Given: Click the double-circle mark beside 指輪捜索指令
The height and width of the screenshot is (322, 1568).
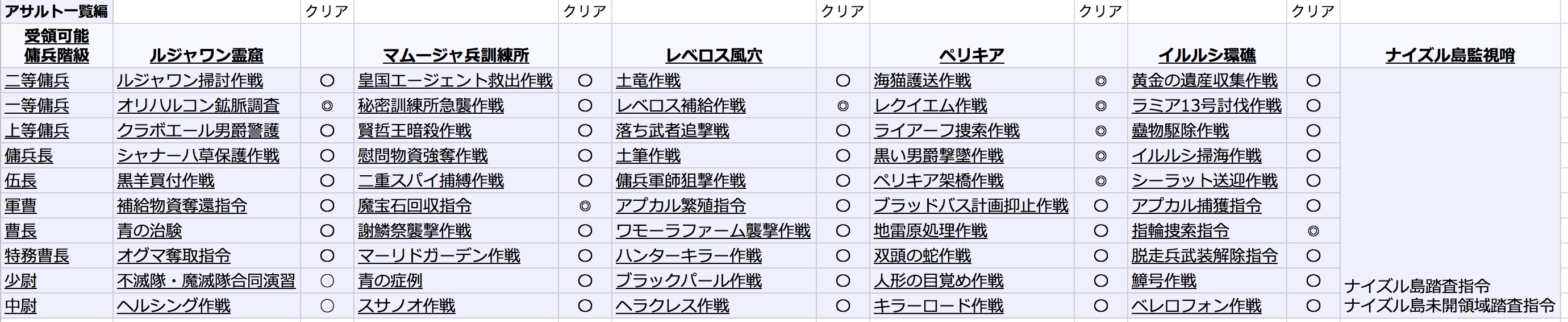Looking at the screenshot, I should [x=1313, y=231].
